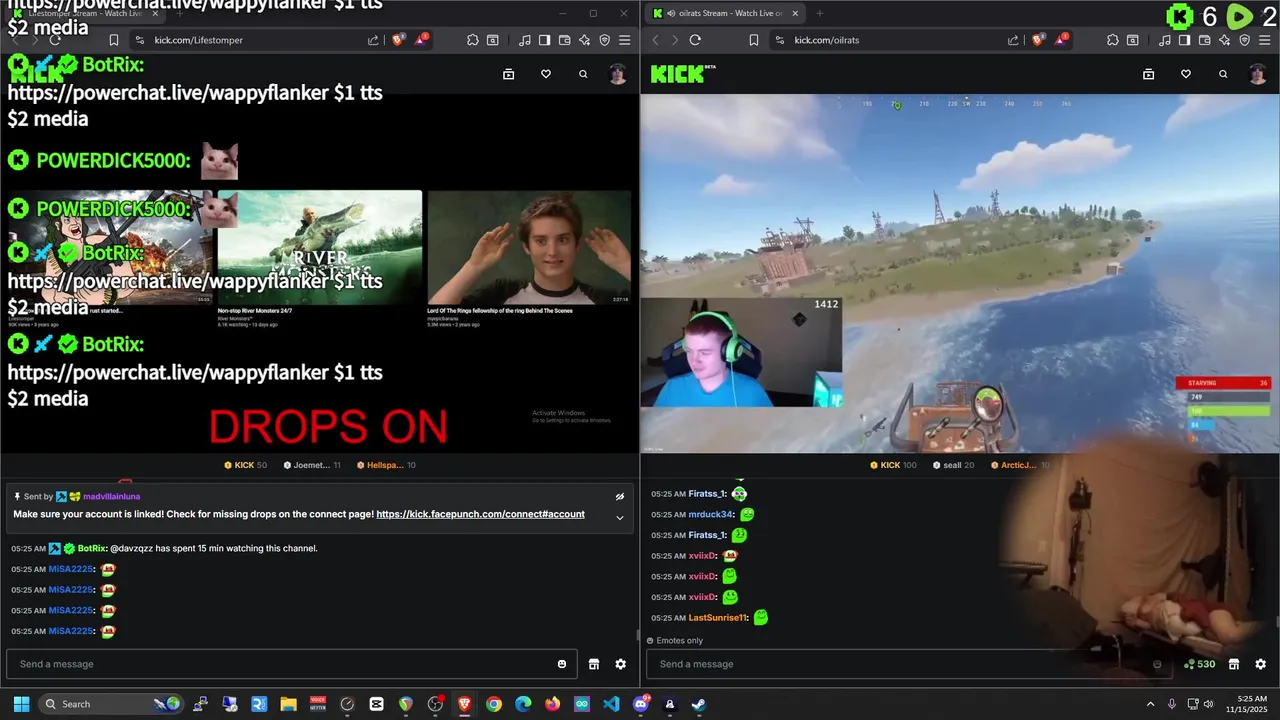Open search on the oilrats Kick page
1280x720 pixels.
pyautogui.click(x=1223, y=74)
